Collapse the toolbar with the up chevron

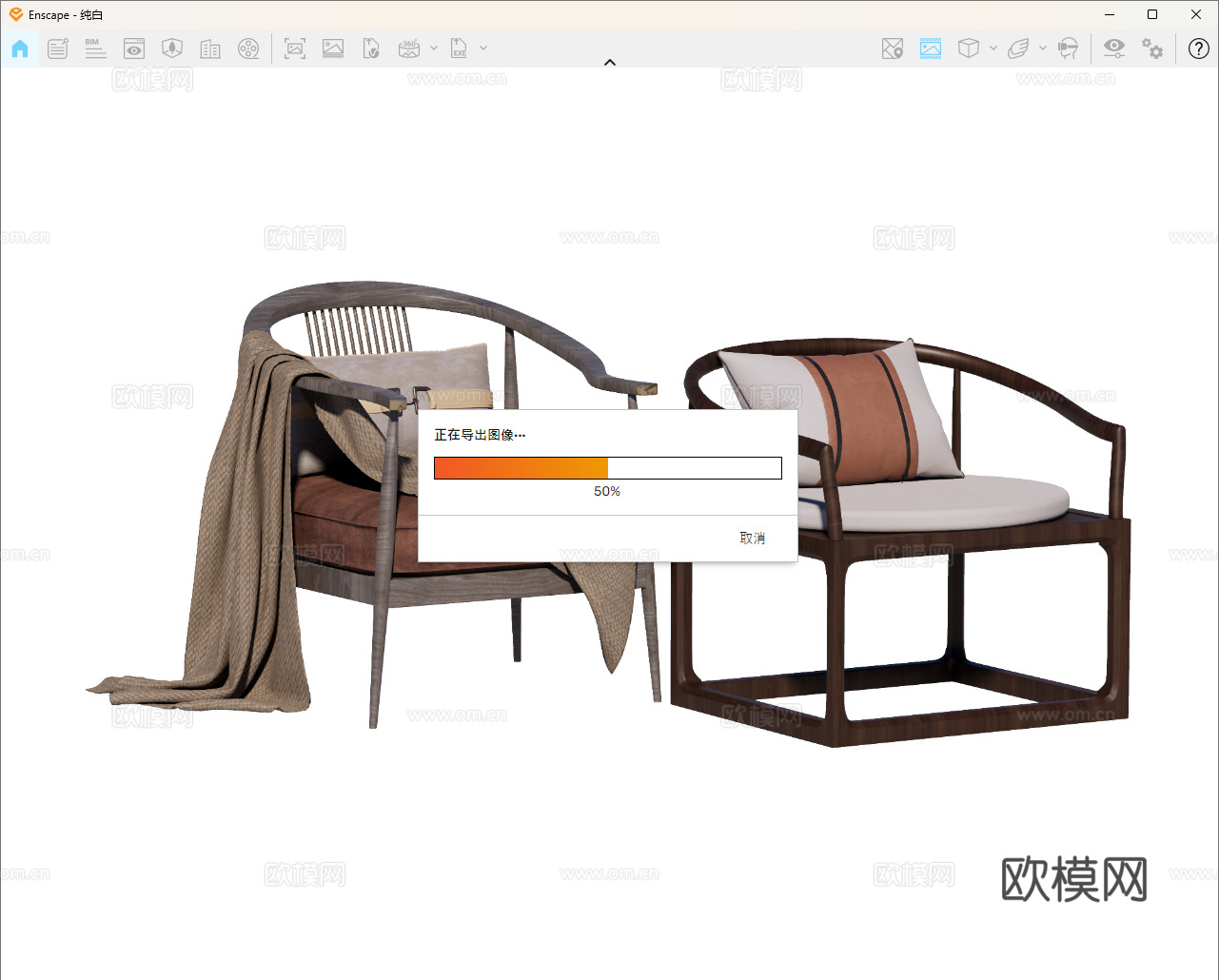point(610,62)
